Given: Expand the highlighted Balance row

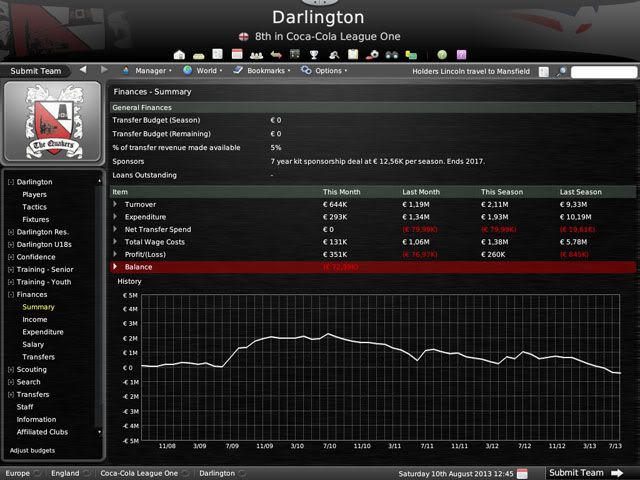Looking at the screenshot, I should [x=115, y=267].
